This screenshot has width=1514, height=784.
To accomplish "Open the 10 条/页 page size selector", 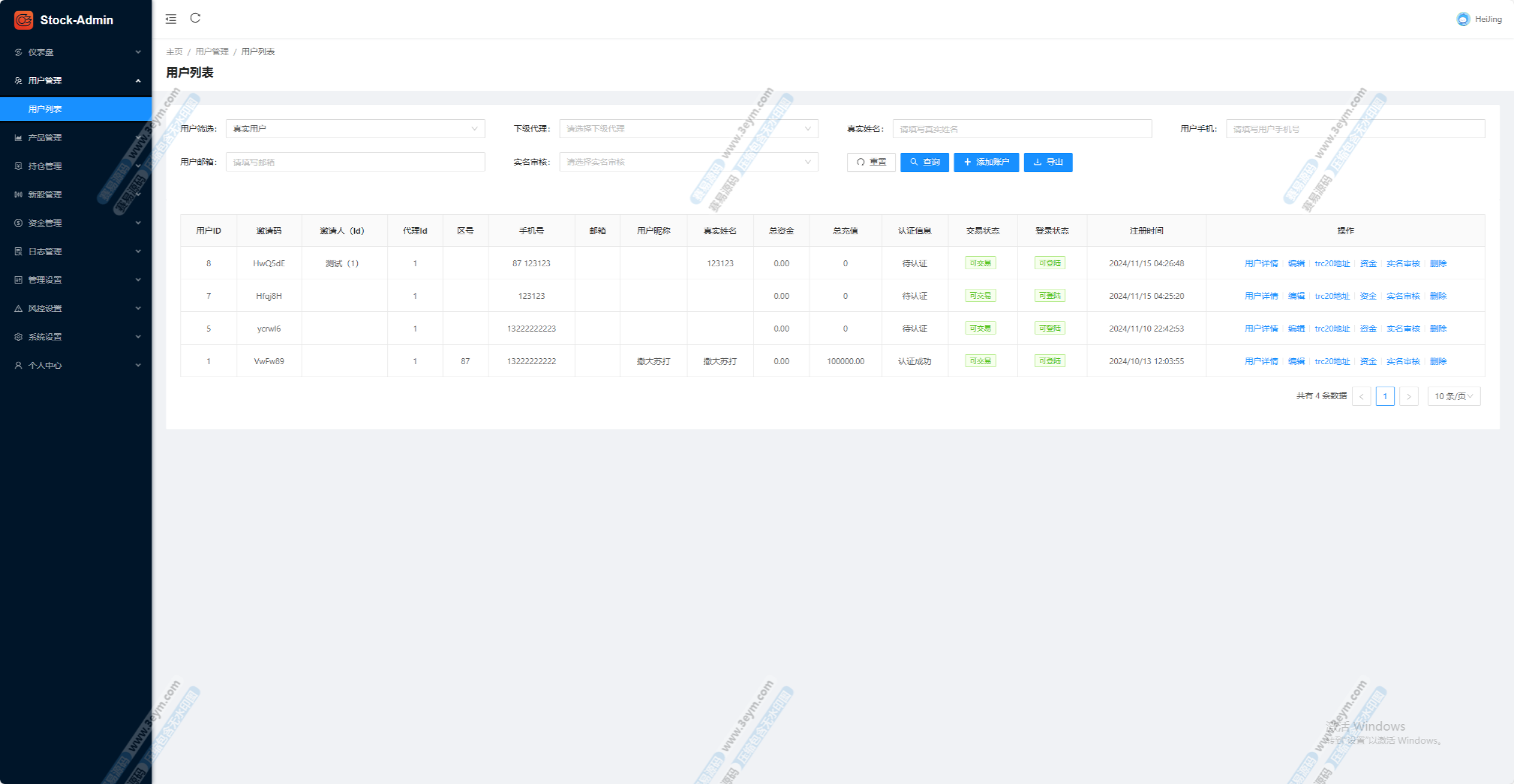I will [x=1453, y=396].
